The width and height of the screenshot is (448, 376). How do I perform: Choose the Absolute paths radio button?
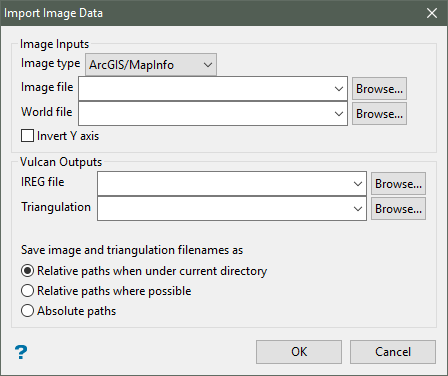click(27, 311)
